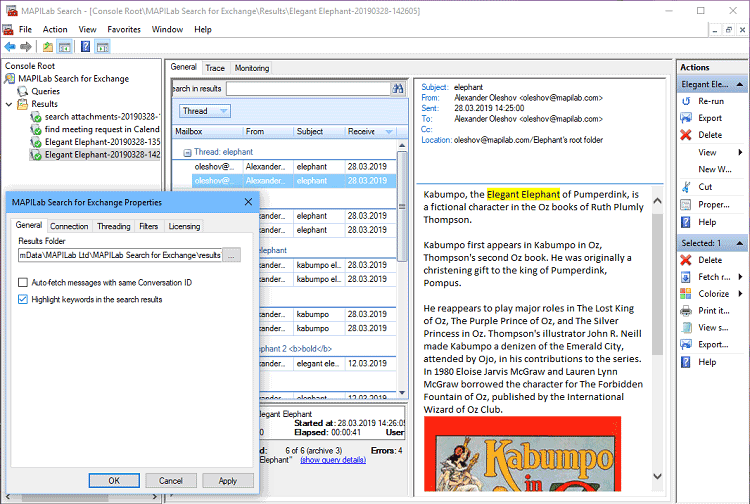This screenshot has width=750, height=504.
Task: Click Cancel in Properties dialog
Action: pos(171,481)
